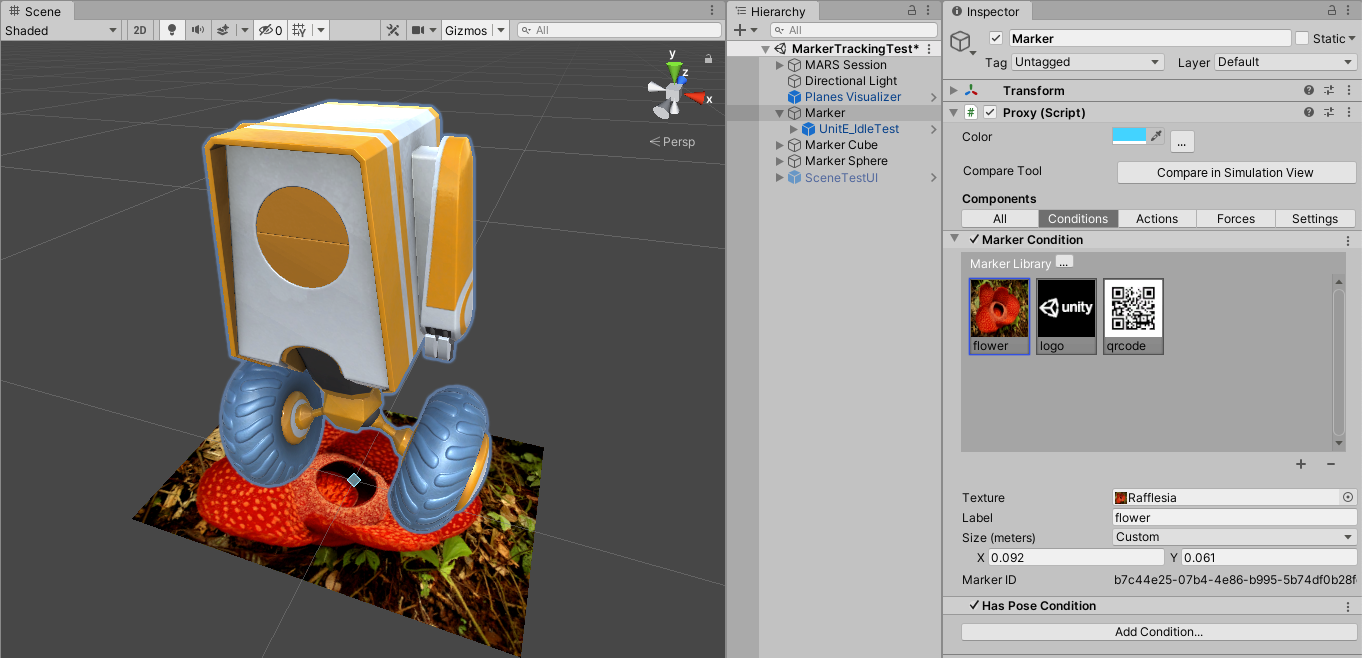This screenshot has height=658, width=1362.
Task: Toggle scene lighting with the lightbulb icon
Action: pyautogui.click(x=172, y=30)
